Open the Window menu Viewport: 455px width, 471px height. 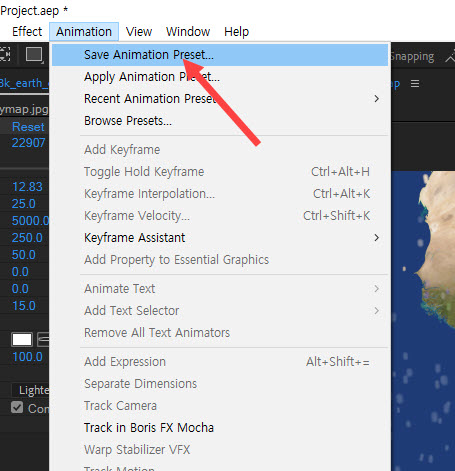[188, 32]
